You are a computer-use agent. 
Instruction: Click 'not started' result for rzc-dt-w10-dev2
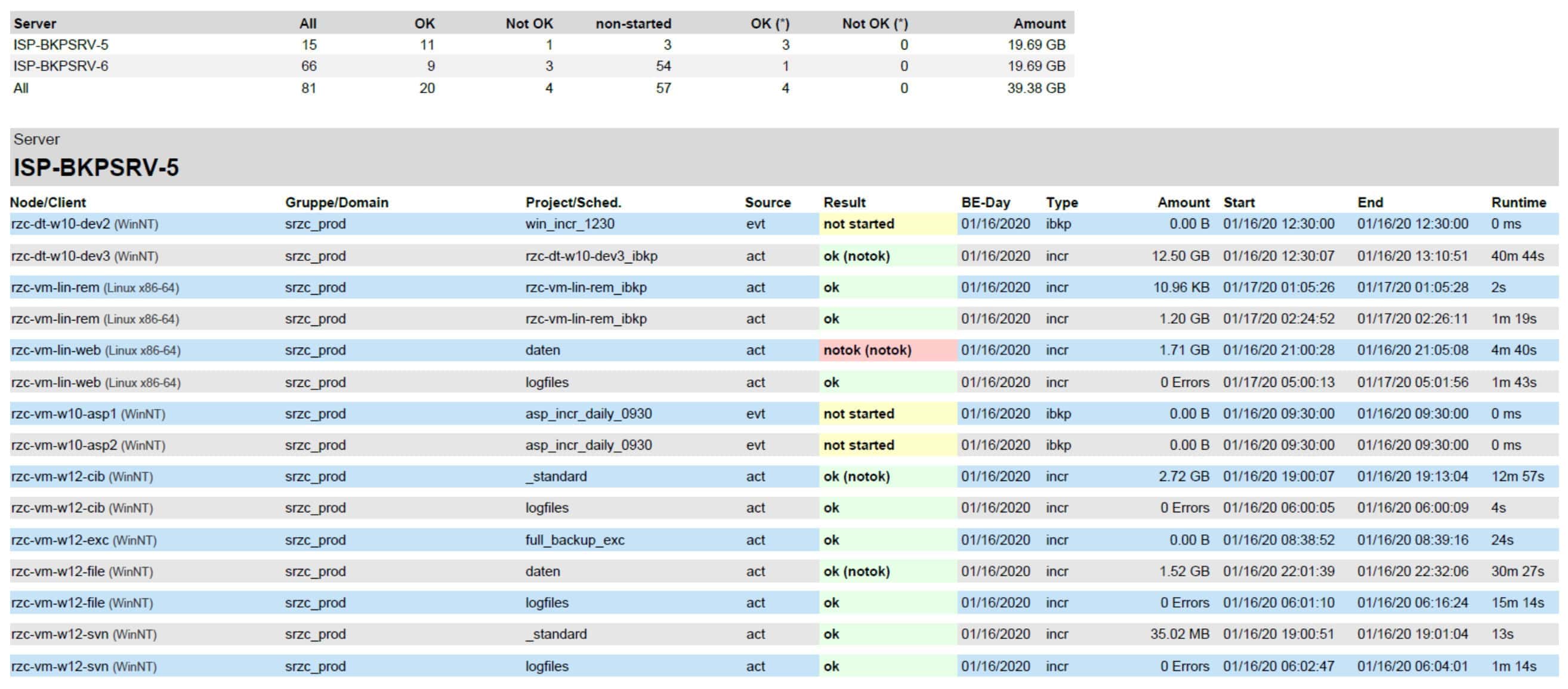tap(859, 224)
